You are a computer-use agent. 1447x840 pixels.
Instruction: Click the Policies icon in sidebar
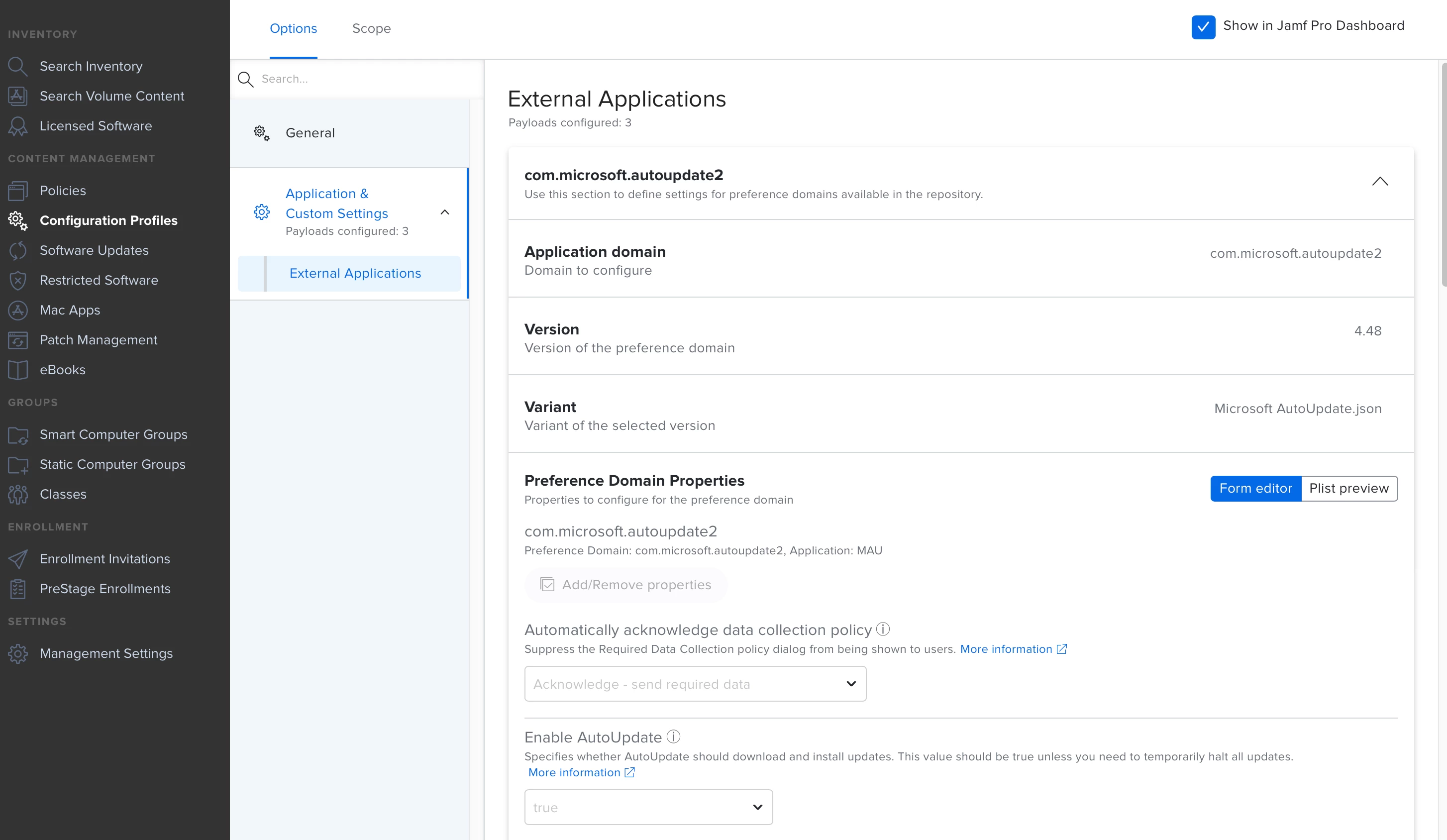point(18,191)
